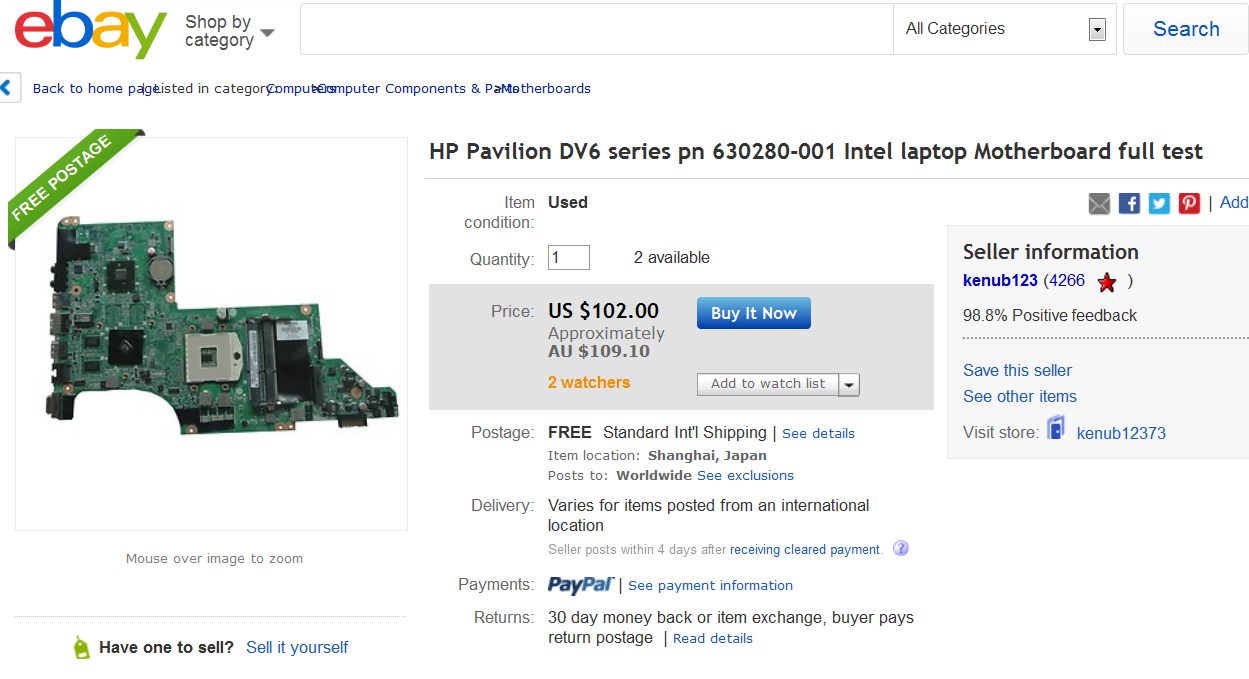Share listing on Facebook
Image resolution: width=1249 pixels, height=679 pixels.
pos(1129,203)
